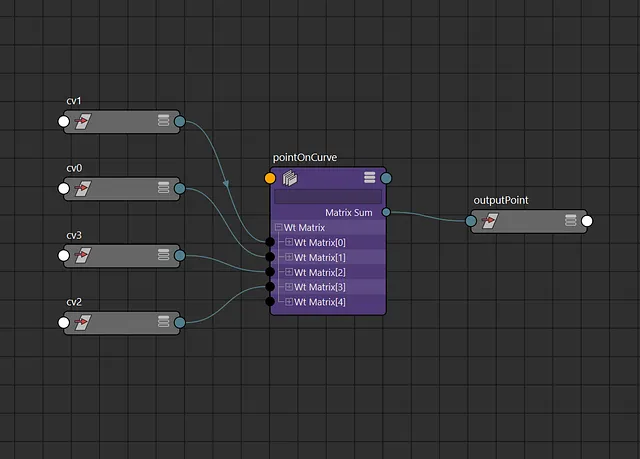Toggle view mode on the outputPoint node
The width and height of the screenshot is (640, 459).
click(570, 221)
